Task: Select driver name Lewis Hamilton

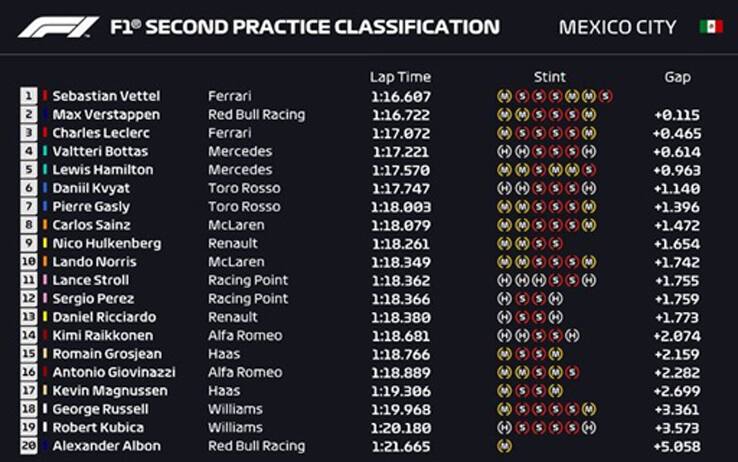Action: coord(101,170)
